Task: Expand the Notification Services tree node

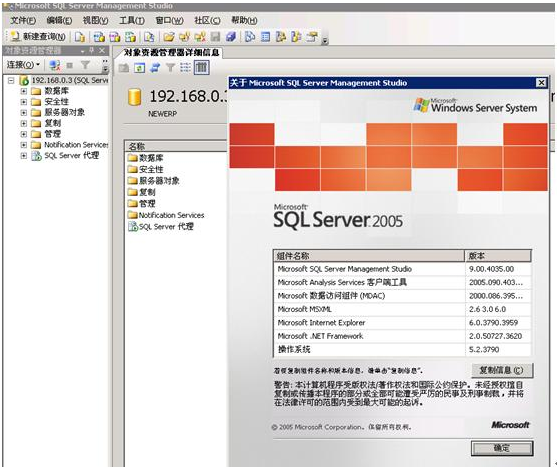Action: point(23,145)
